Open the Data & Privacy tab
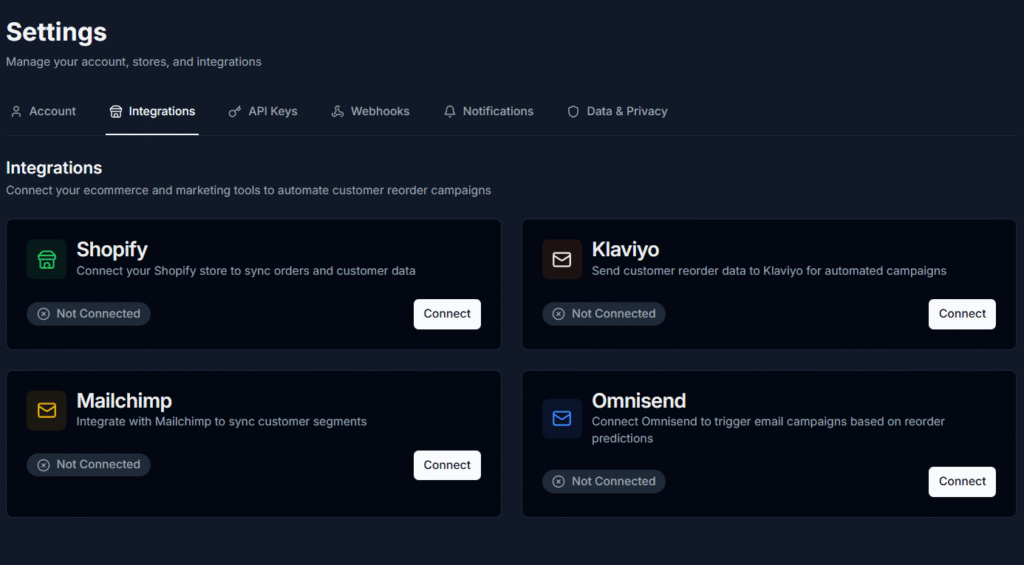 point(617,112)
